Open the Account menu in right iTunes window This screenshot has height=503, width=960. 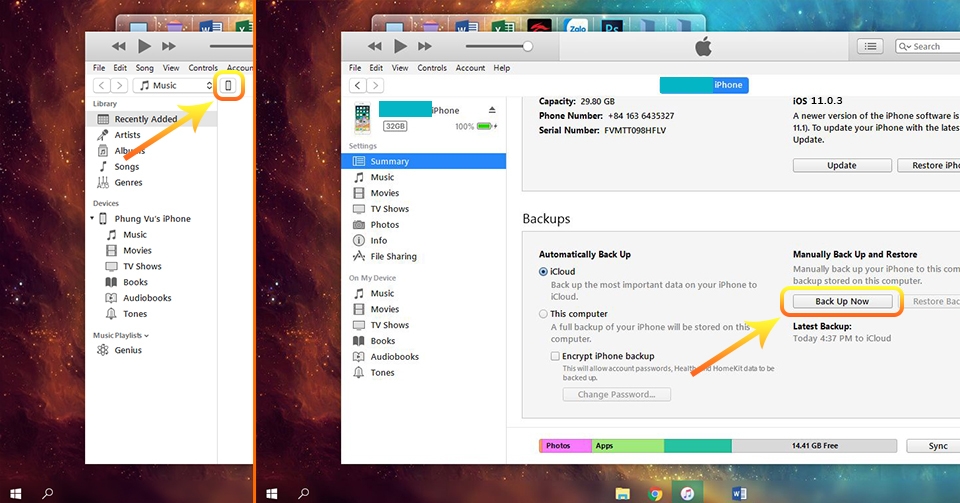coord(470,68)
